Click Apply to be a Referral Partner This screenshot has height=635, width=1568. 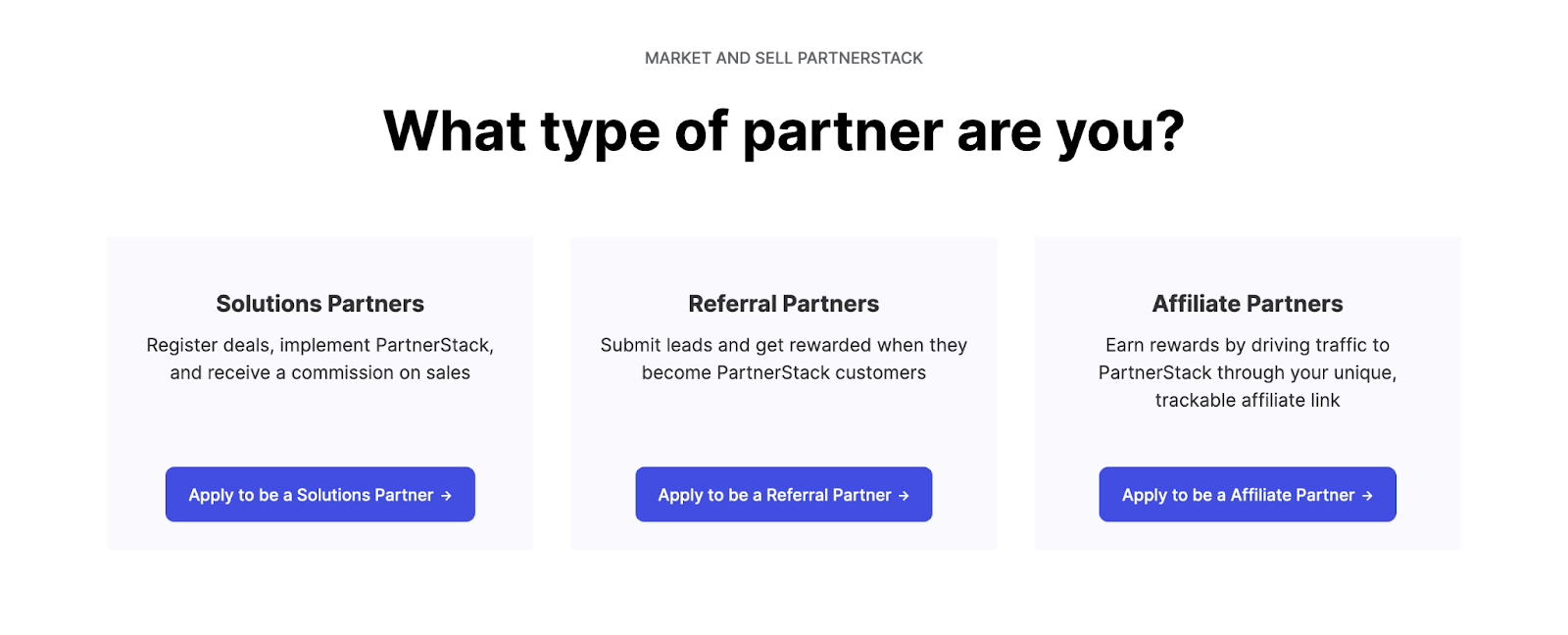coord(783,494)
